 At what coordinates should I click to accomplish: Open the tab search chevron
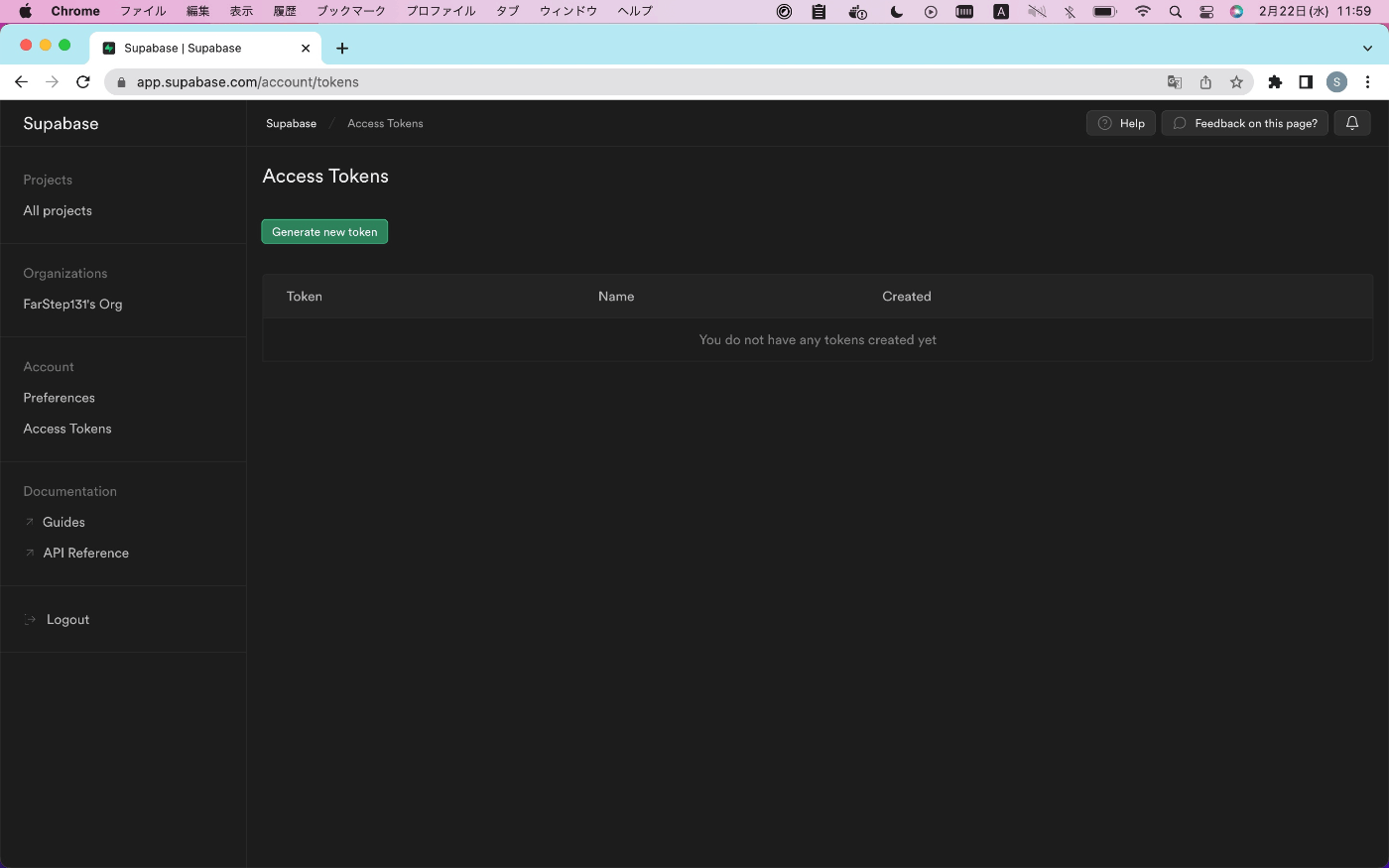1367,48
